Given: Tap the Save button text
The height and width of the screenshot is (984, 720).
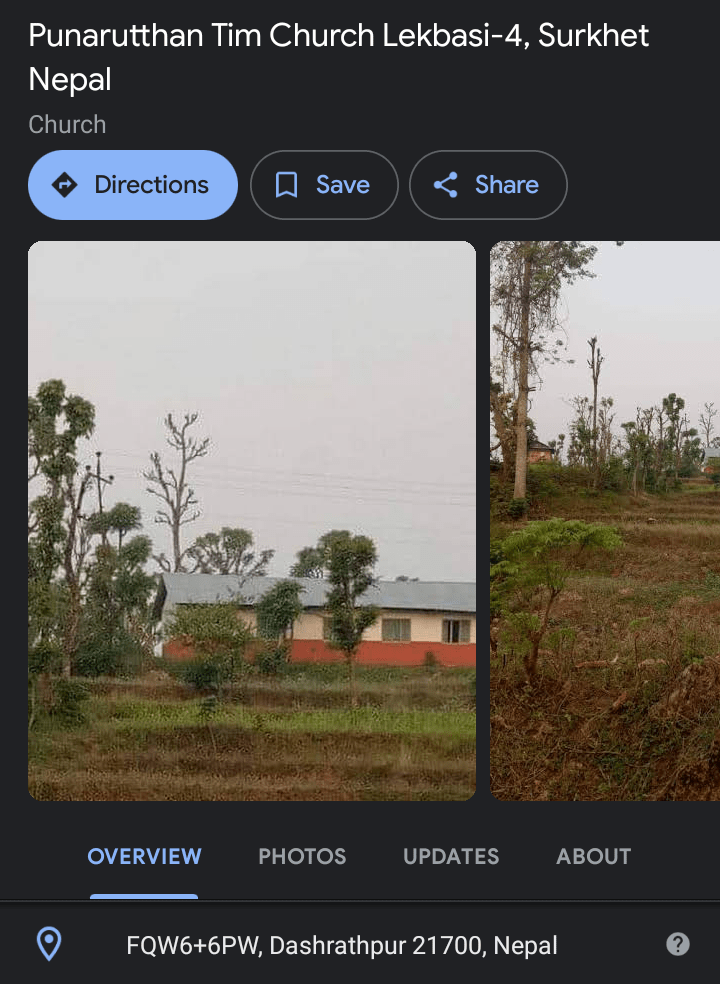Looking at the screenshot, I should click(343, 185).
